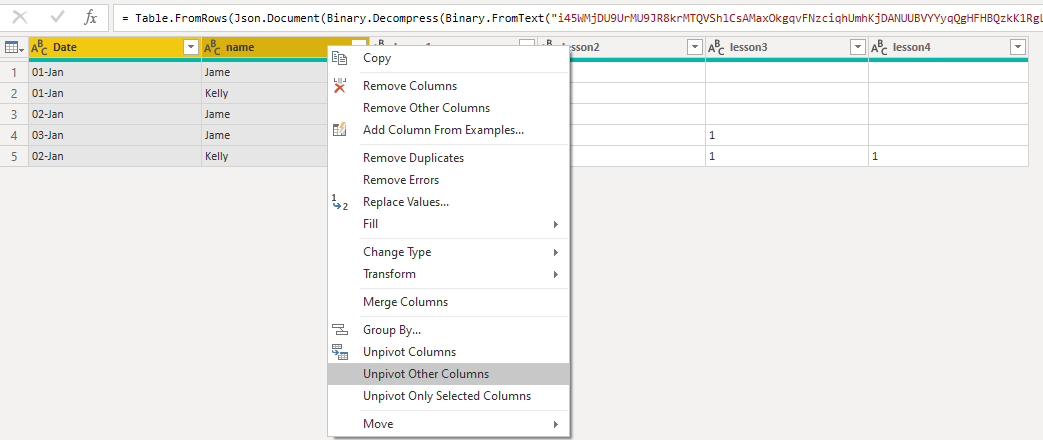1043x440 pixels.
Task: Select Merge Columns
Action: pyautogui.click(x=448, y=302)
